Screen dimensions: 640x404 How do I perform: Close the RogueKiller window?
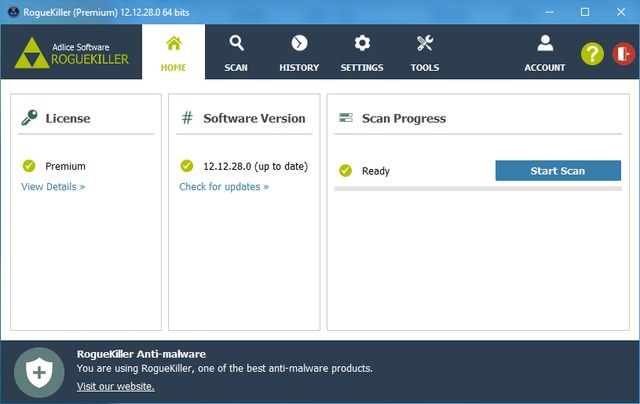click(621, 12)
